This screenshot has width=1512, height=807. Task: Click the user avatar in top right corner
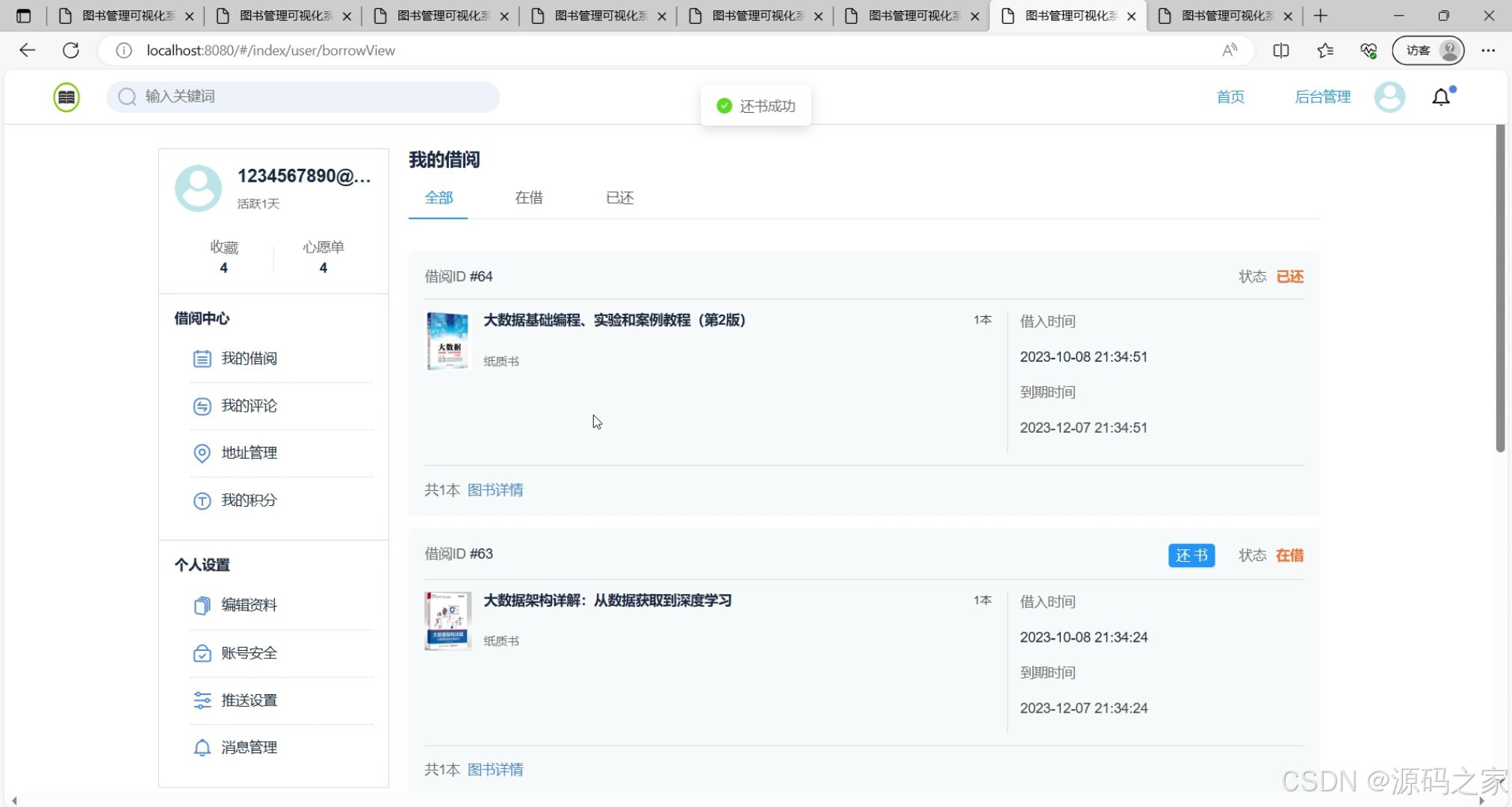coord(1390,96)
